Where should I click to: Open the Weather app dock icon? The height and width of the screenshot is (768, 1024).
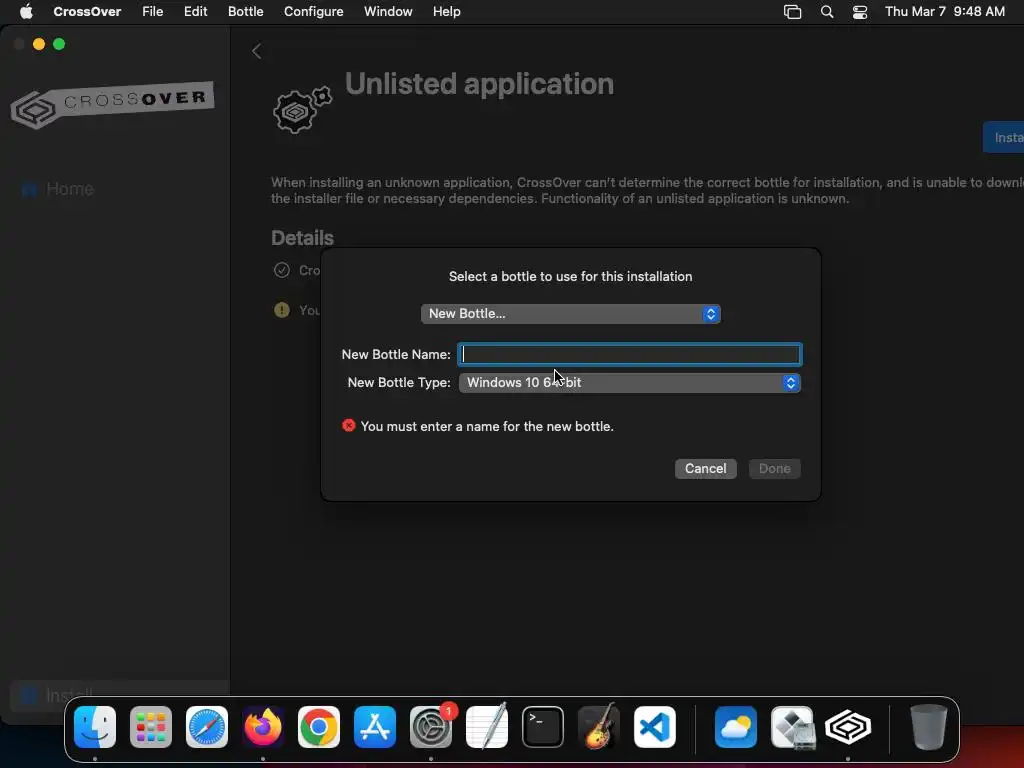(736, 727)
